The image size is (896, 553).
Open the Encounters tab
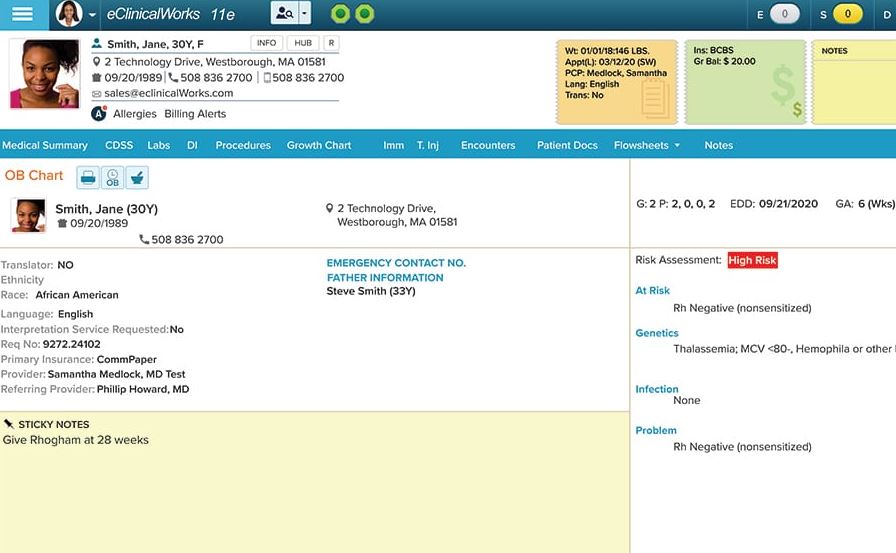[x=488, y=145]
